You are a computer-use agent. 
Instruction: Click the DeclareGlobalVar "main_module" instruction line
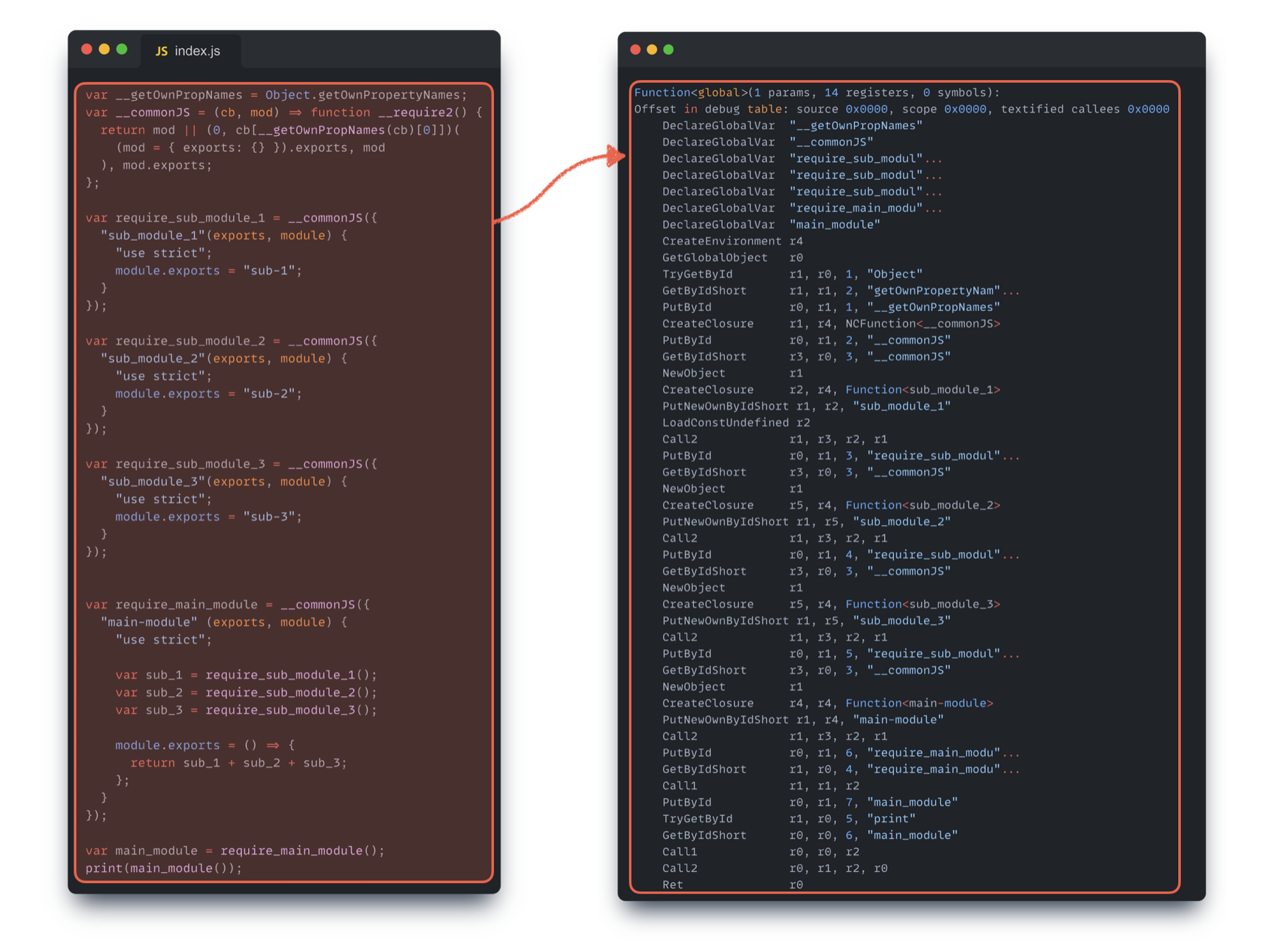[x=769, y=224]
